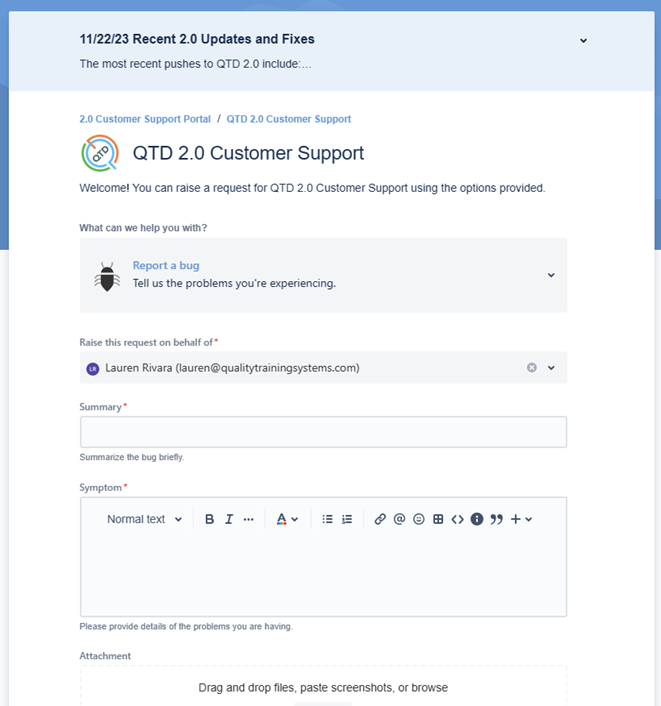This screenshot has width=661, height=706.
Task: Open the Normal text style dropdown
Action: click(144, 519)
